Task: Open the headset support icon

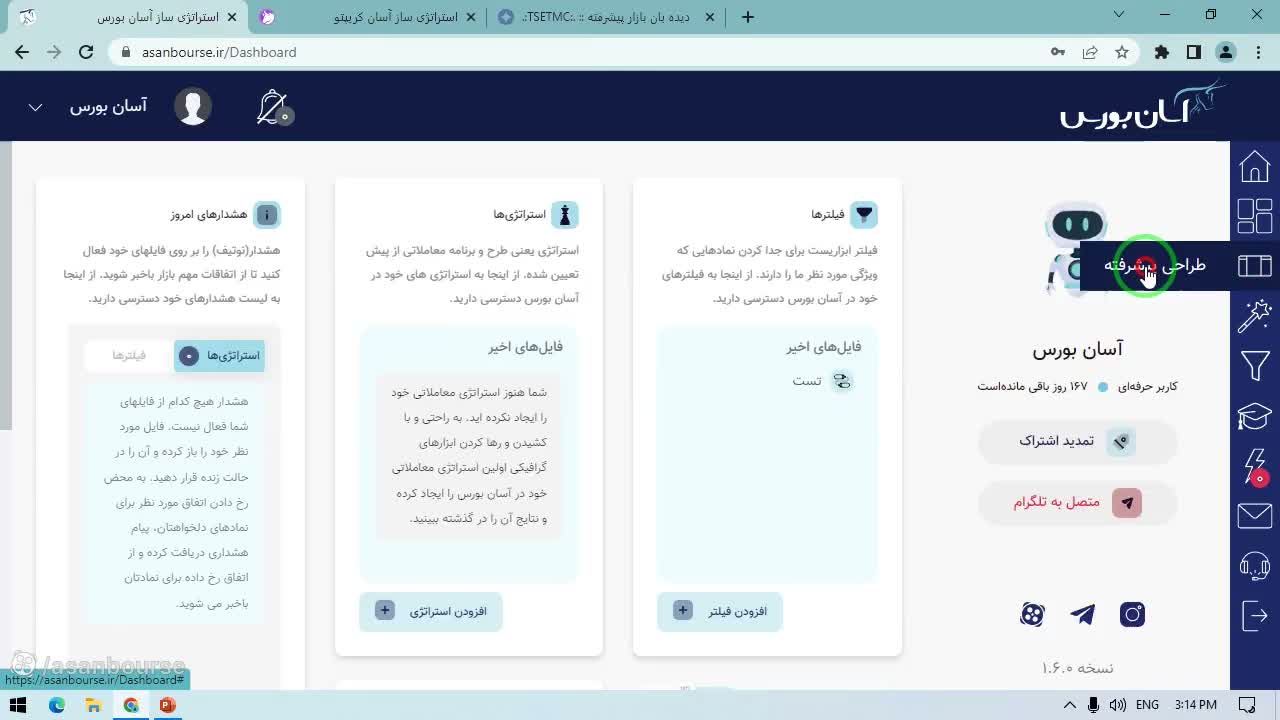Action: point(1254,565)
